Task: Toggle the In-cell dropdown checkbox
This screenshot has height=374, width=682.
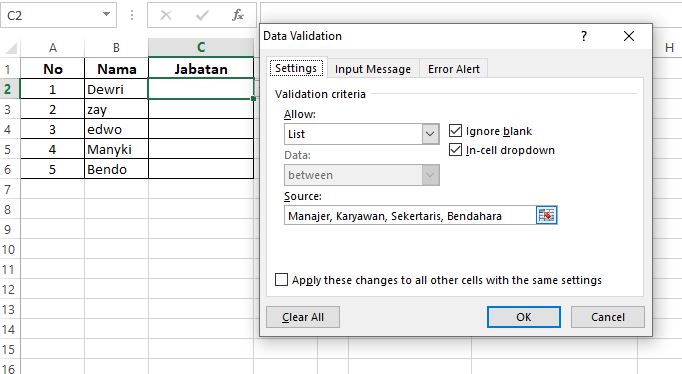Action: 455,150
